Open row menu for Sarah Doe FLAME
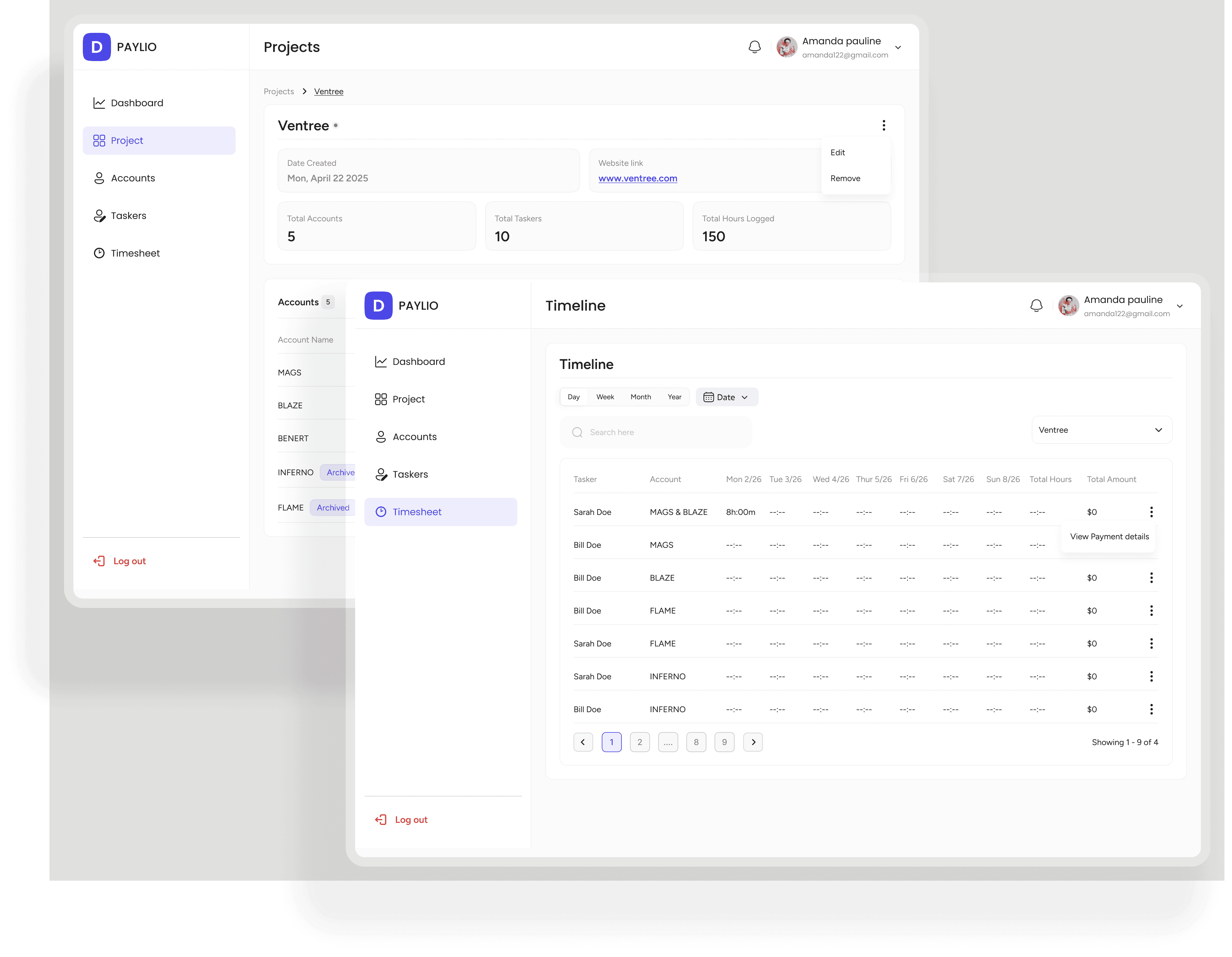 click(1151, 643)
